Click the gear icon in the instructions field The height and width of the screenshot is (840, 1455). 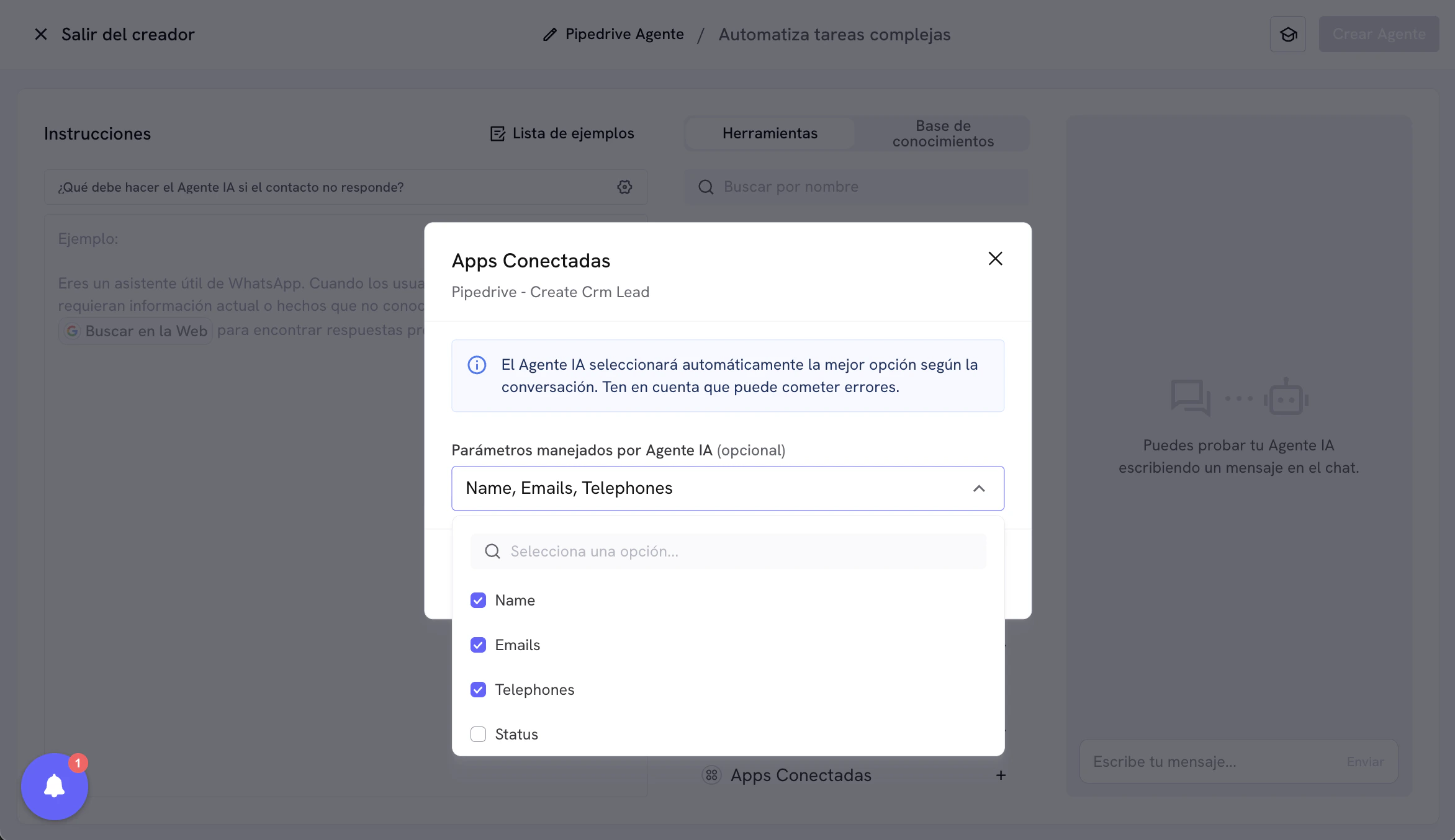point(624,187)
